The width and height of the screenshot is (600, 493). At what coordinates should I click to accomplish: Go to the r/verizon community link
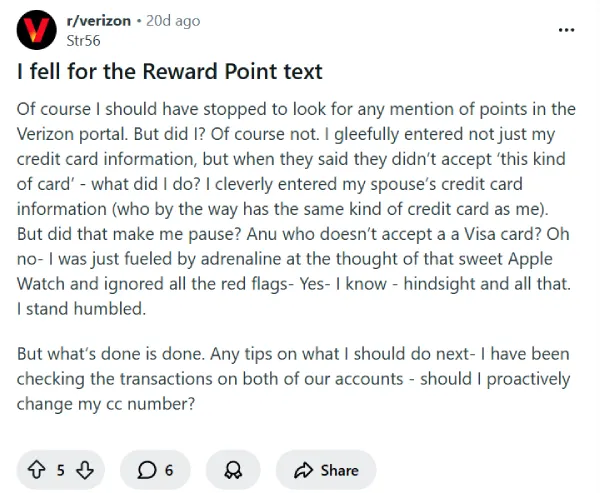click(x=101, y=21)
